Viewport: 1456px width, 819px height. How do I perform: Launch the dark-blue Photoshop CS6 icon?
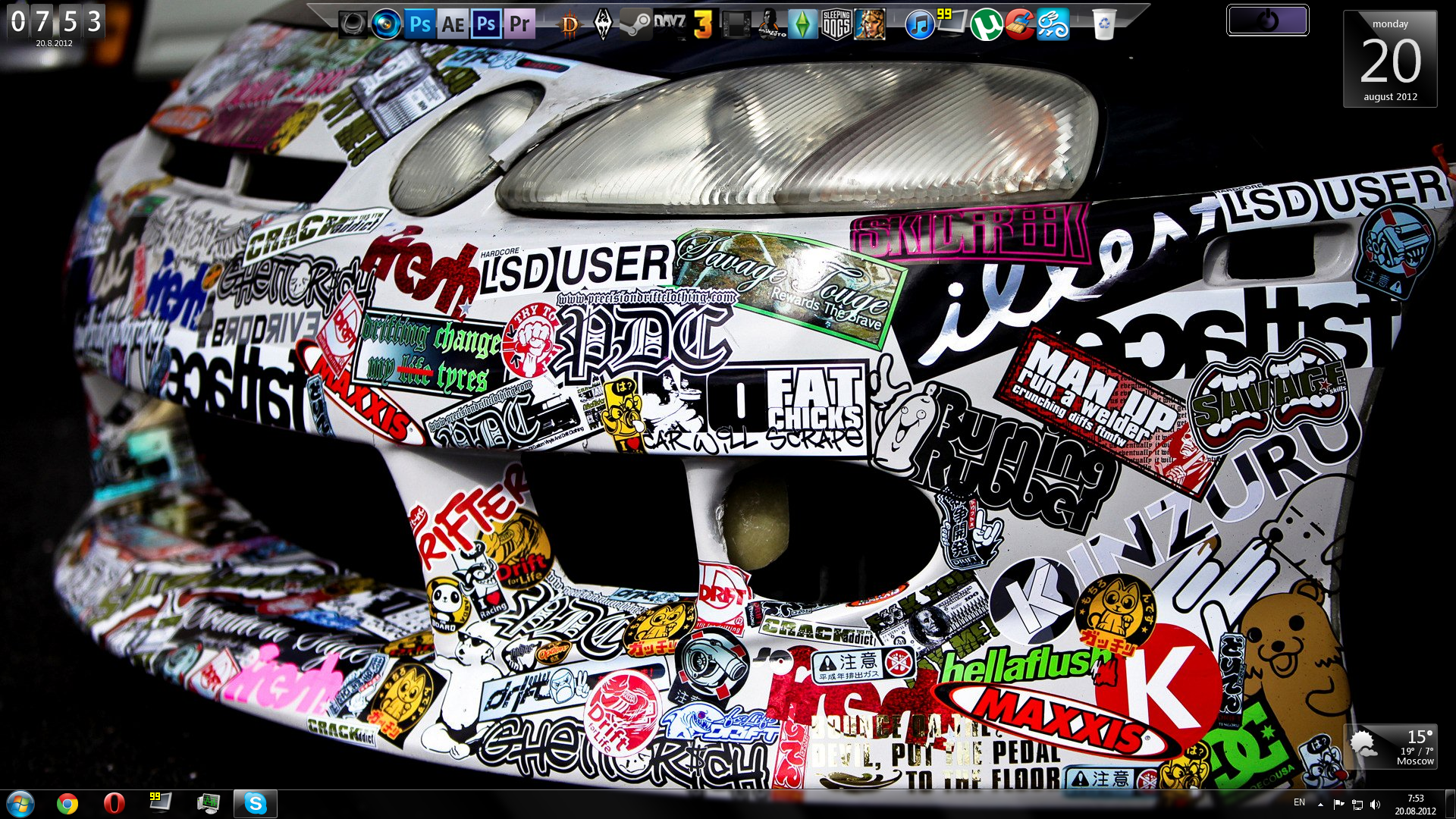click(x=486, y=24)
